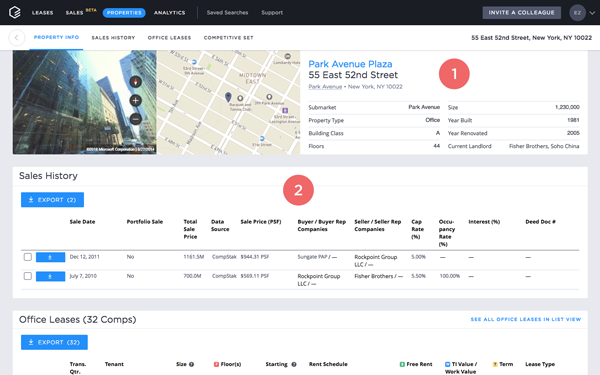Switch to the Sales History tab

[113, 38]
